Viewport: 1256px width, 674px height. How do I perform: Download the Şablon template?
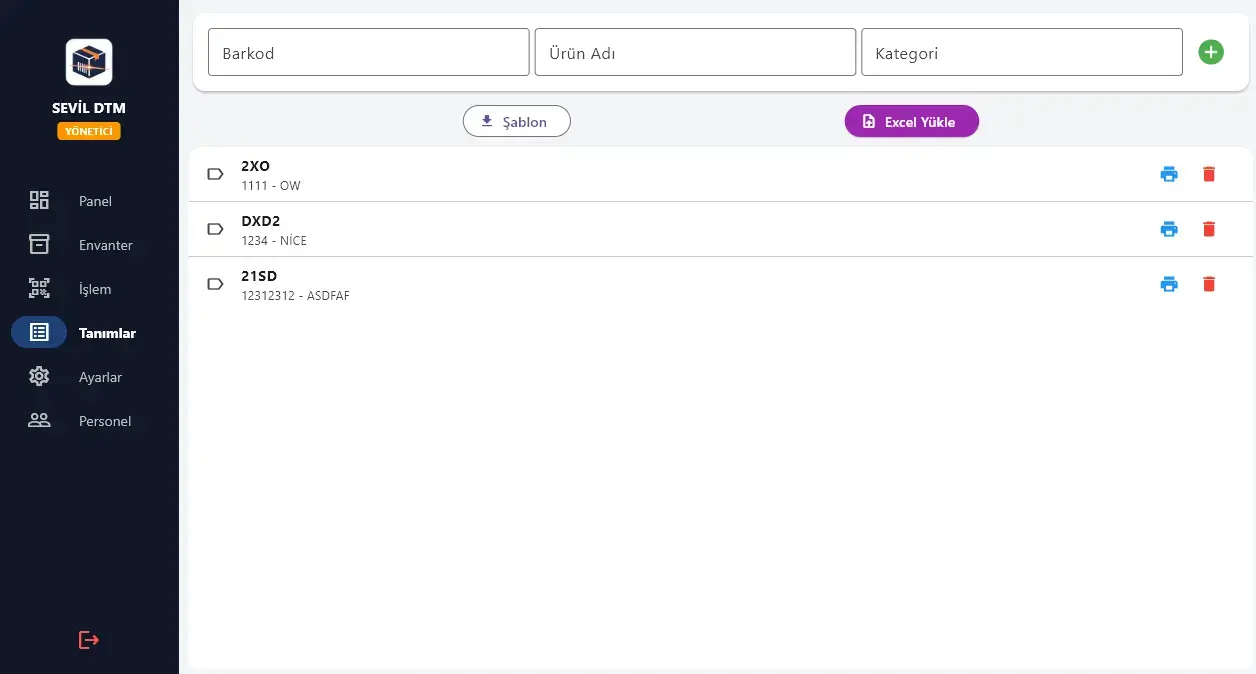pyautogui.click(x=516, y=122)
